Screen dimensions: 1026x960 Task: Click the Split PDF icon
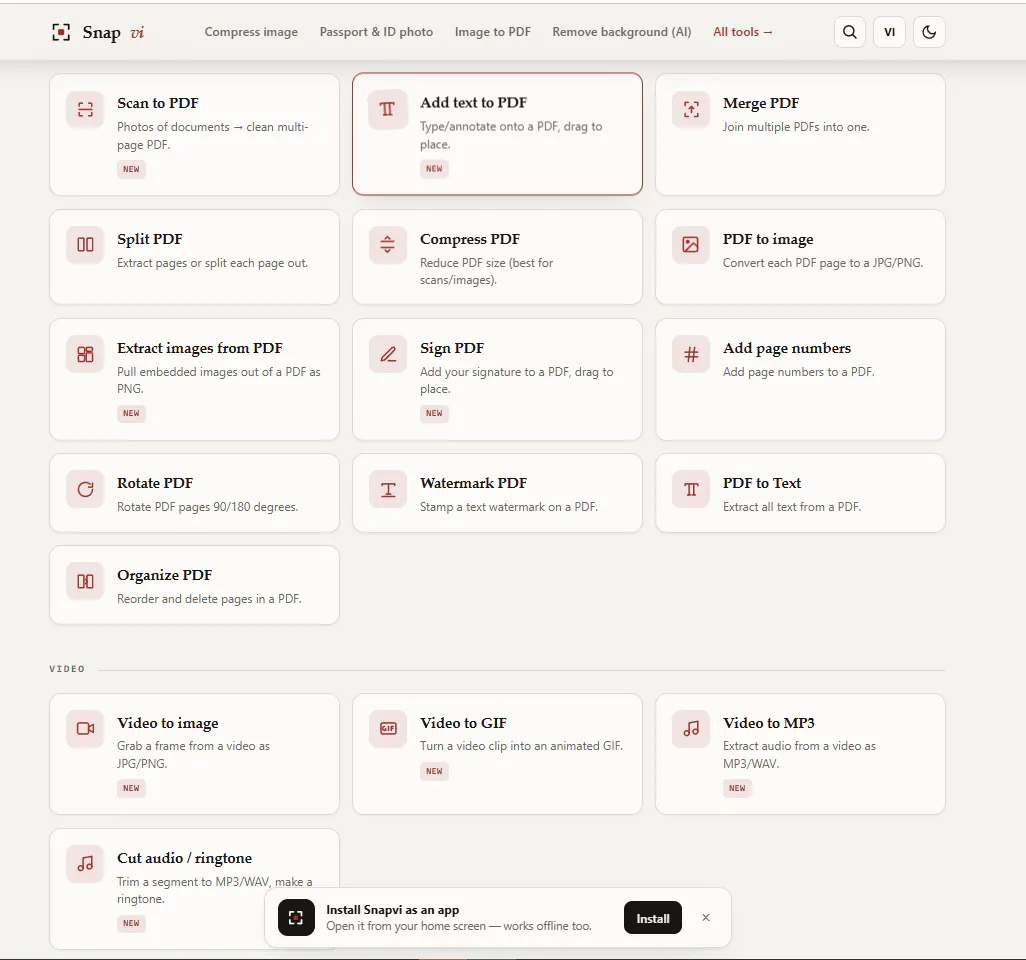tap(85, 245)
